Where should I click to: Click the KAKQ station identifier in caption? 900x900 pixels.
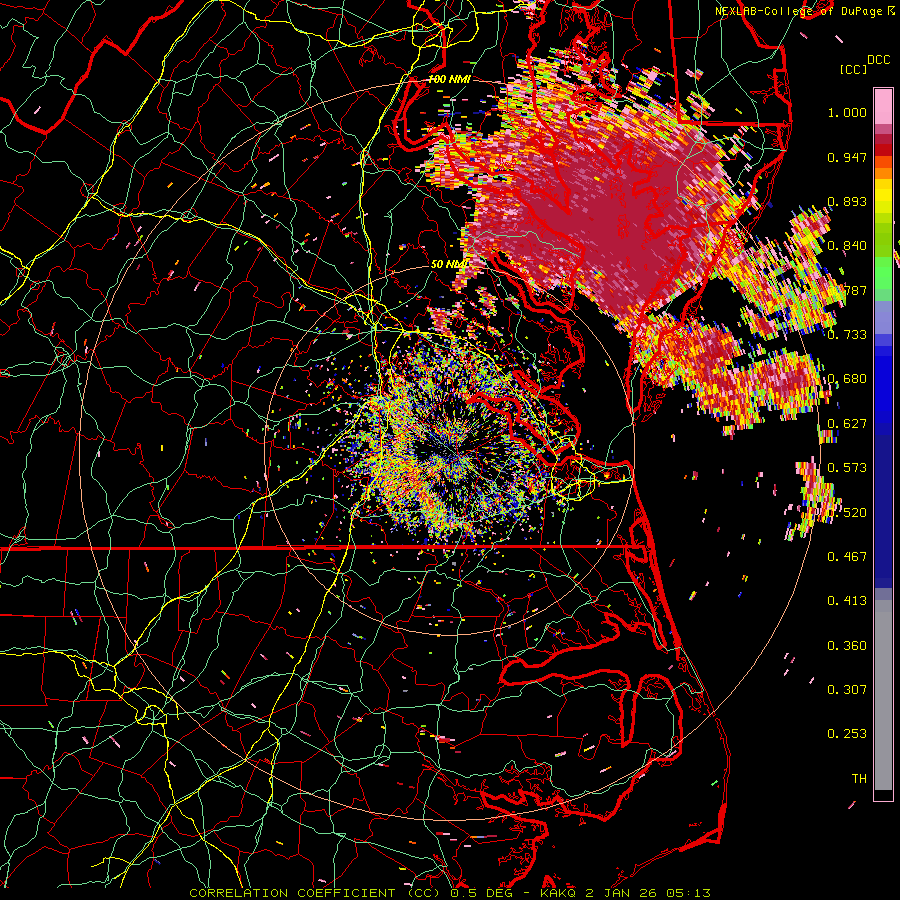tap(559, 893)
